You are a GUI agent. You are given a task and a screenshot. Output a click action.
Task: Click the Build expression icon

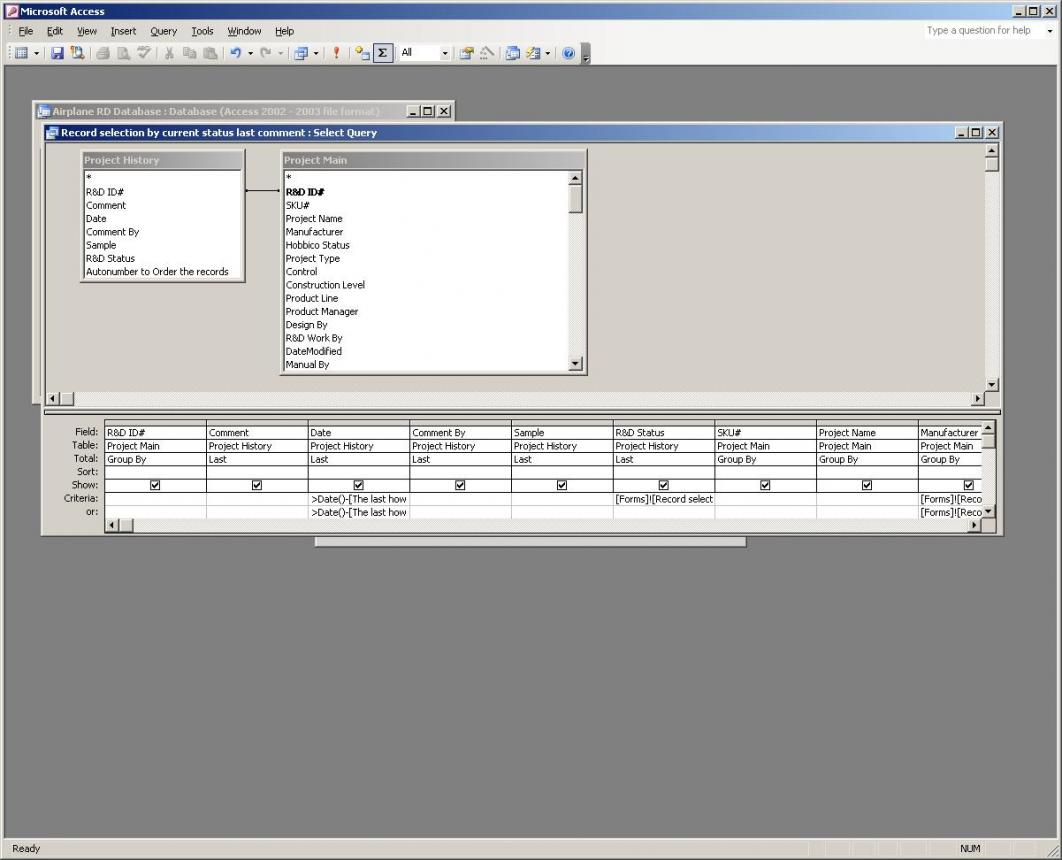486,53
